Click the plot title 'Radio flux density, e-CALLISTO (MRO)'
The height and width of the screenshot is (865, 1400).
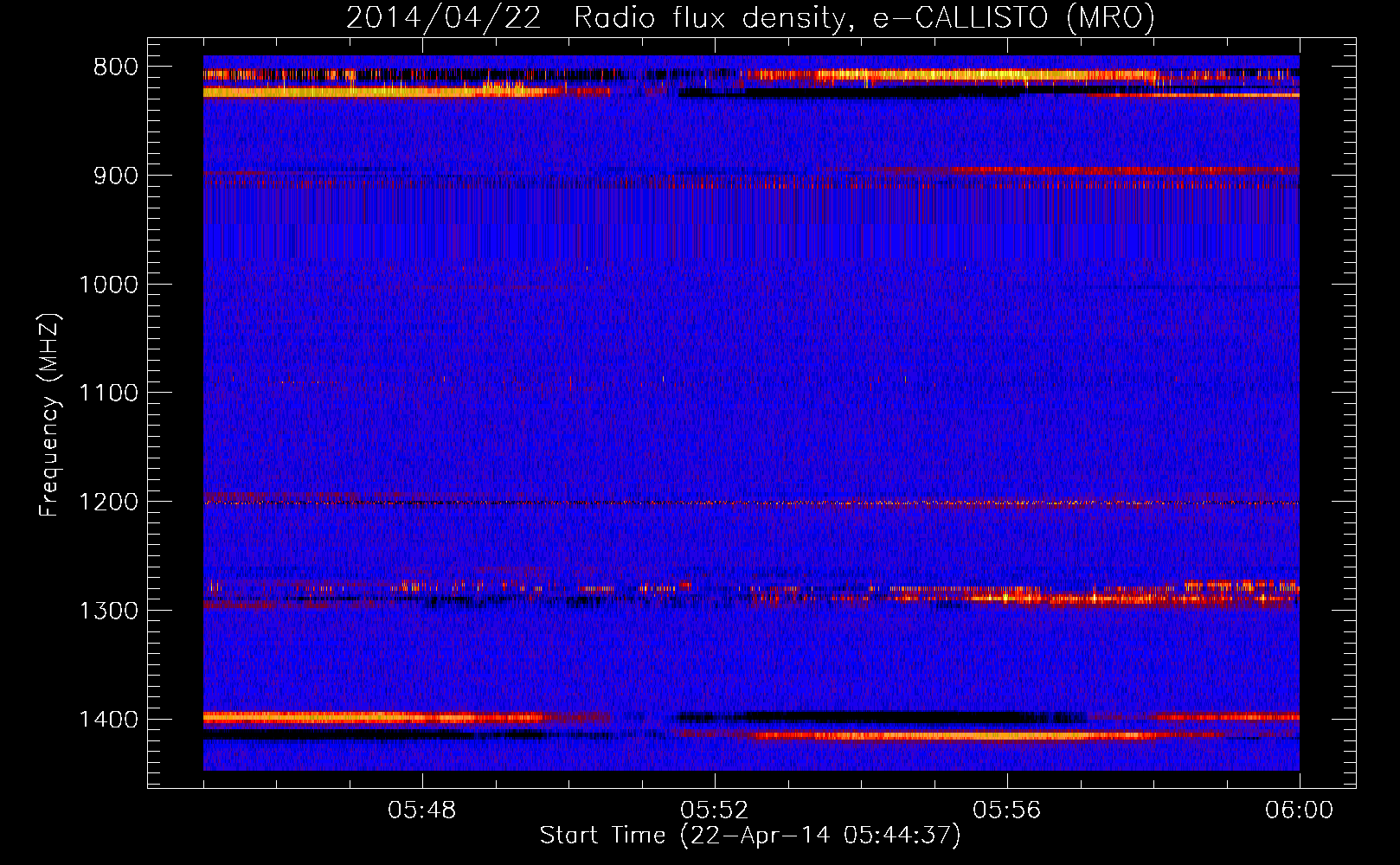tap(864, 16)
